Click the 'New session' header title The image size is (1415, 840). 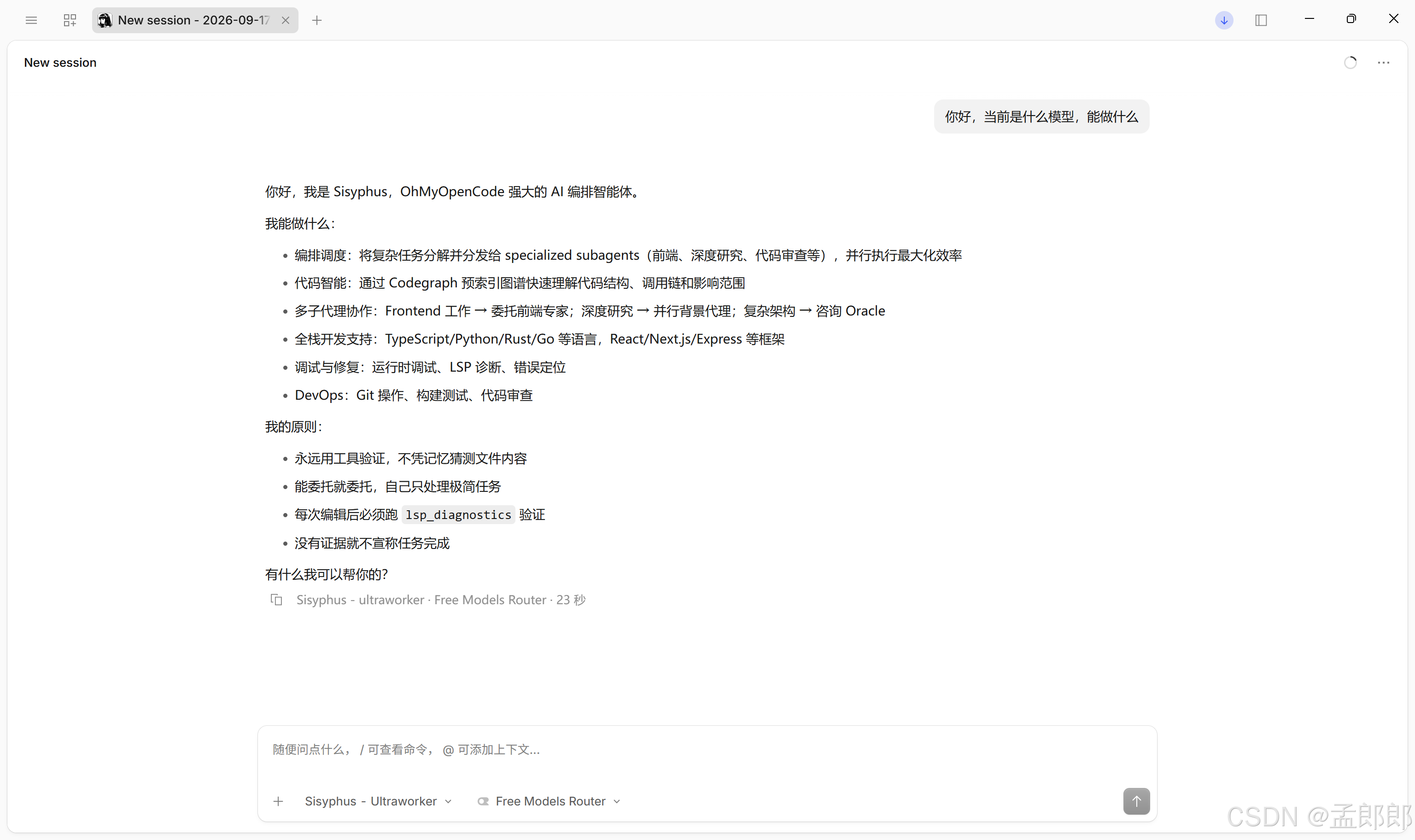60,63
